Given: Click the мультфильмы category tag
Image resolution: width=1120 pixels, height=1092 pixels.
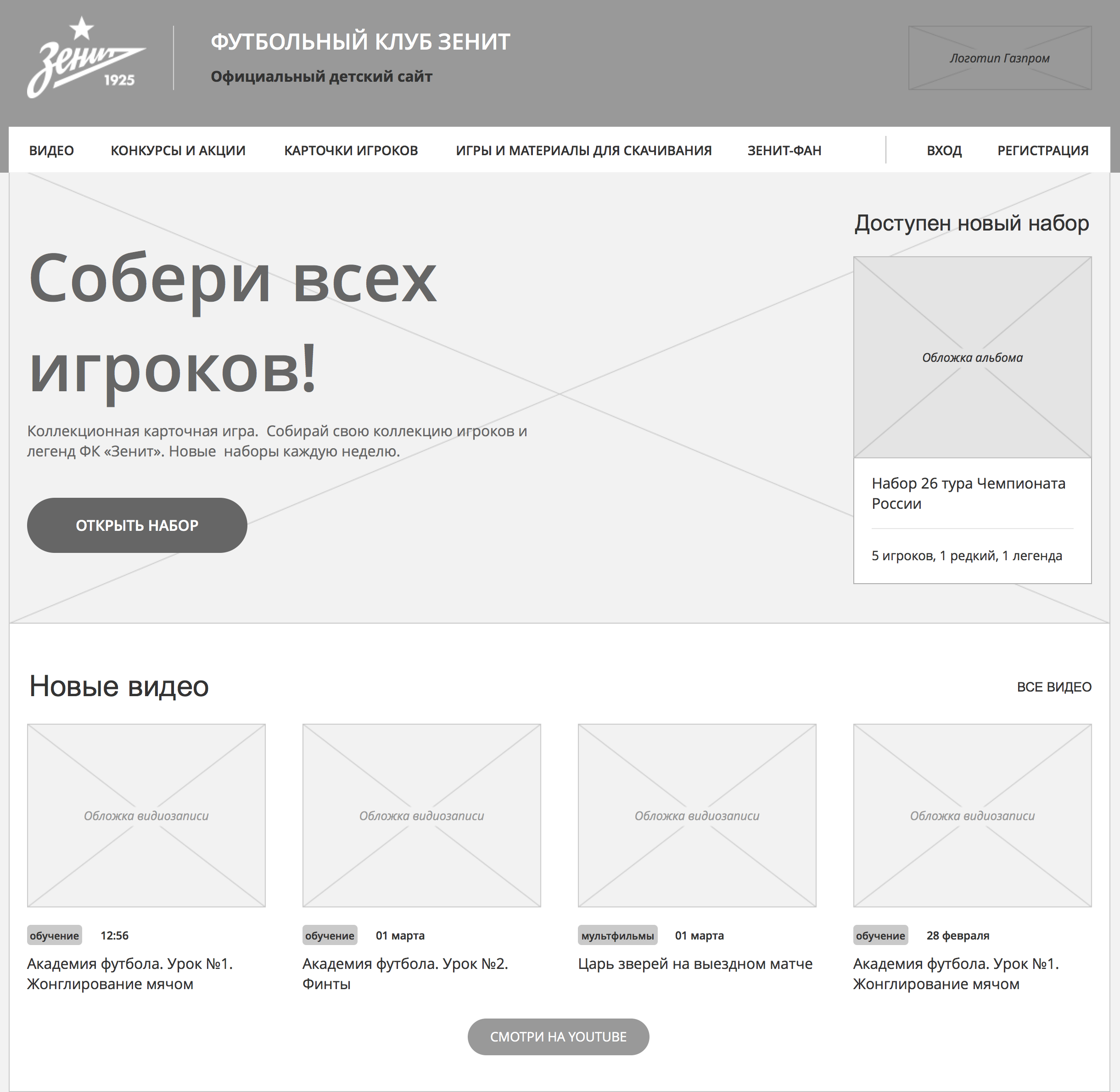Looking at the screenshot, I should pyautogui.click(x=617, y=935).
